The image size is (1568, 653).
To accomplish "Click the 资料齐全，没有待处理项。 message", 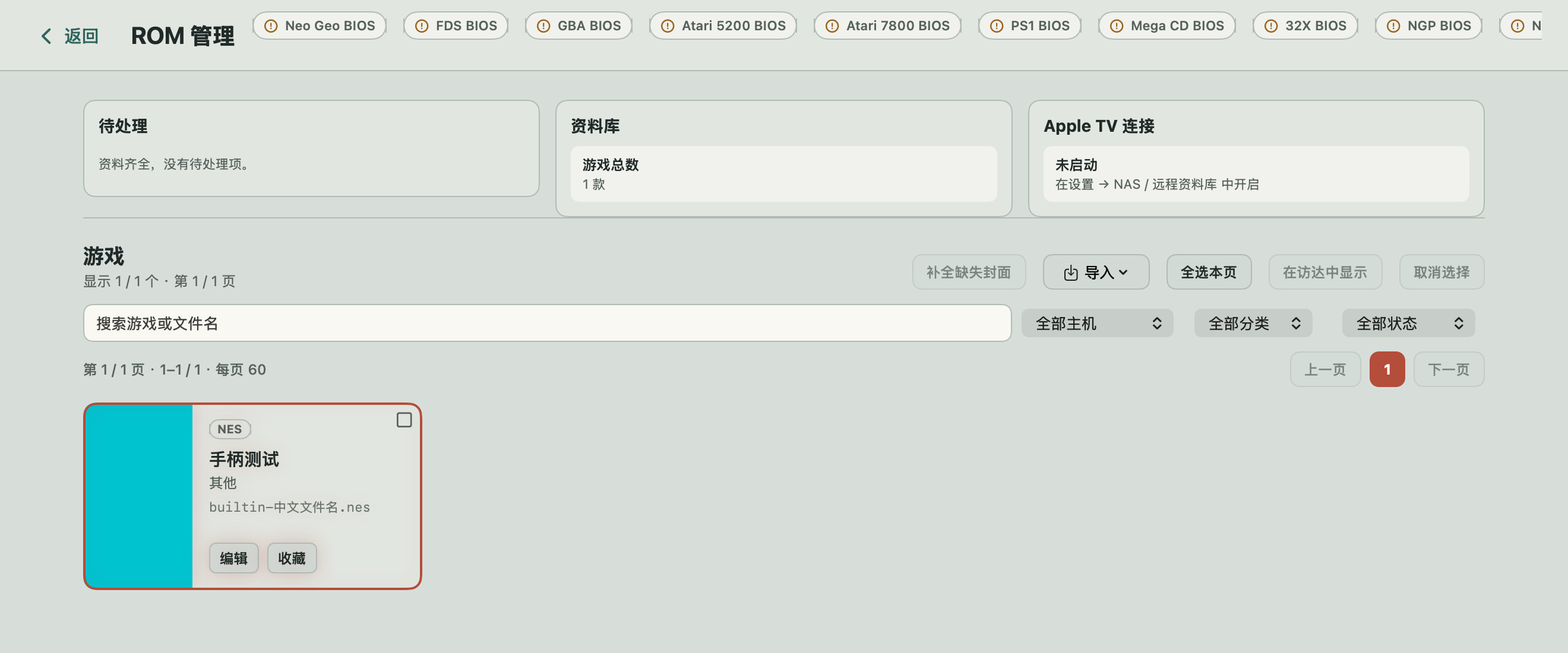I will point(175,164).
